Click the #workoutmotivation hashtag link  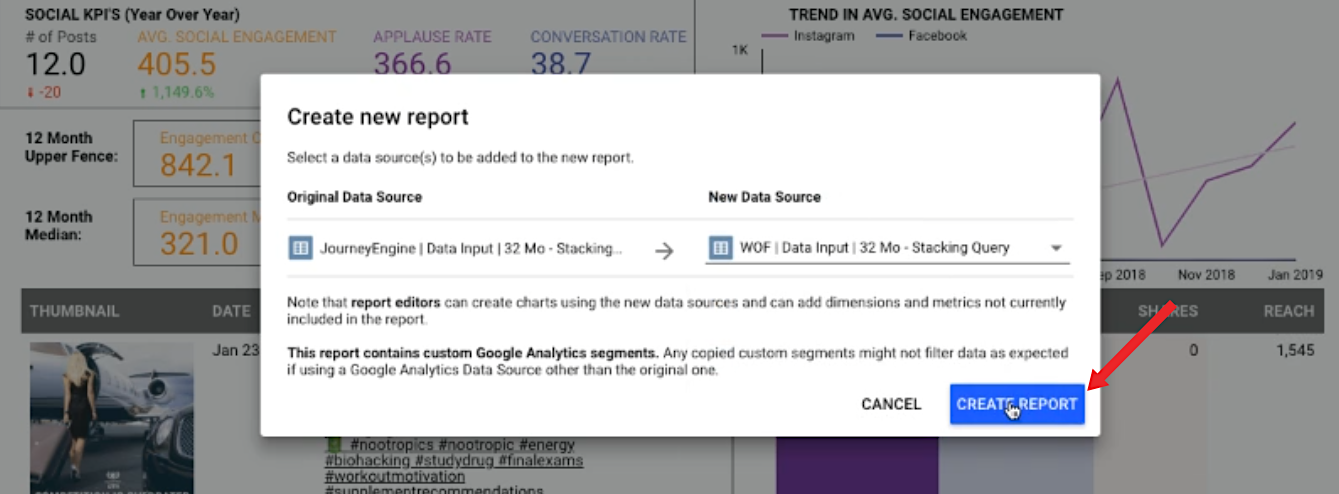click(x=393, y=477)
